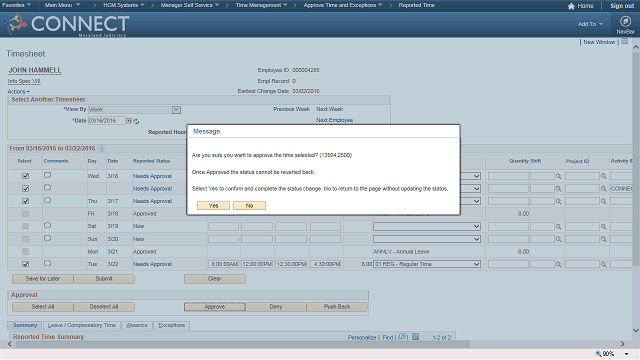
Task: Click the vertical scrollbar down arrow
Action: point(636,331)
